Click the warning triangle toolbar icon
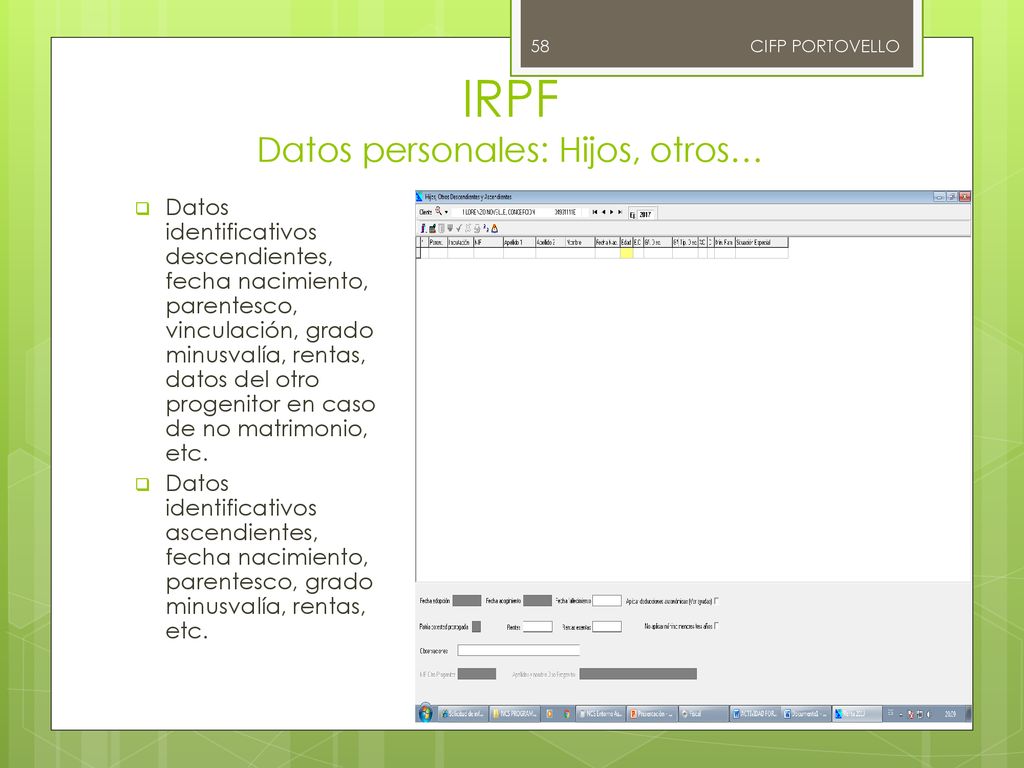Viewport: 1024px width, 768px height. (494, 229)
